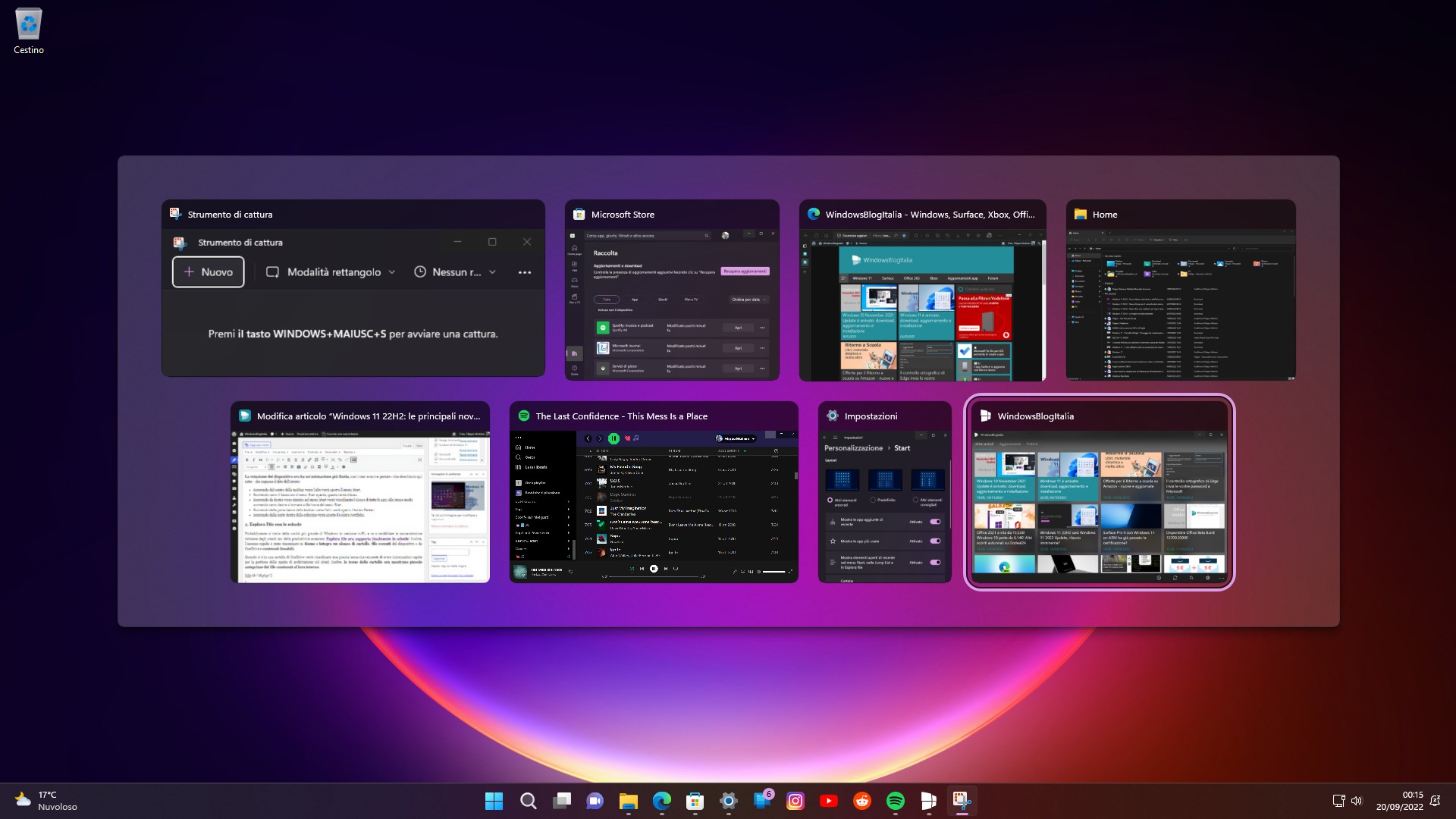Screen dimensions: 1456x819
Task: Click Nuovo button in Strumento di cattura
Action: [209, 272]
